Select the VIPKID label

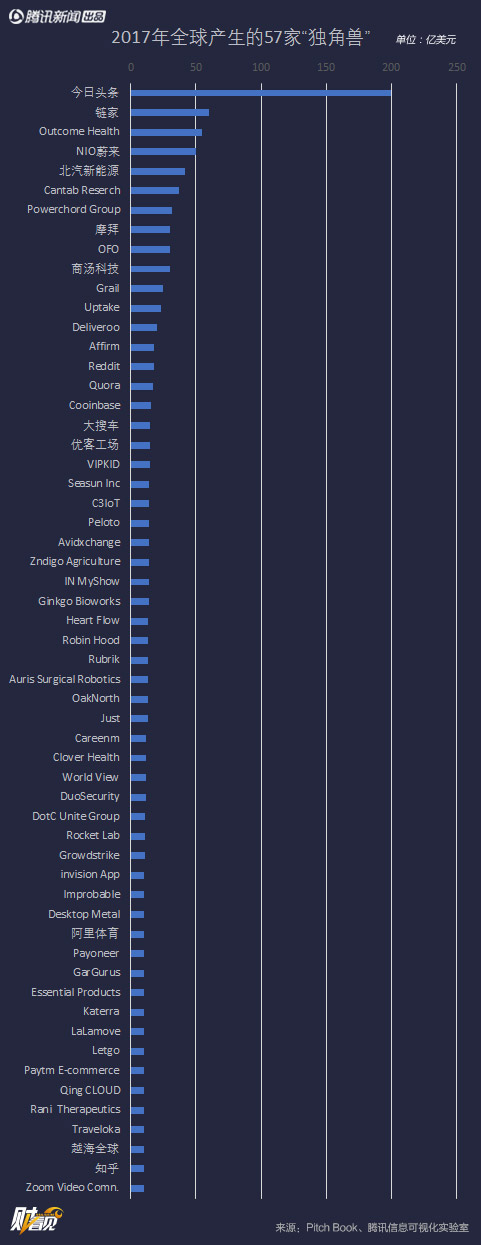point(102,464)
